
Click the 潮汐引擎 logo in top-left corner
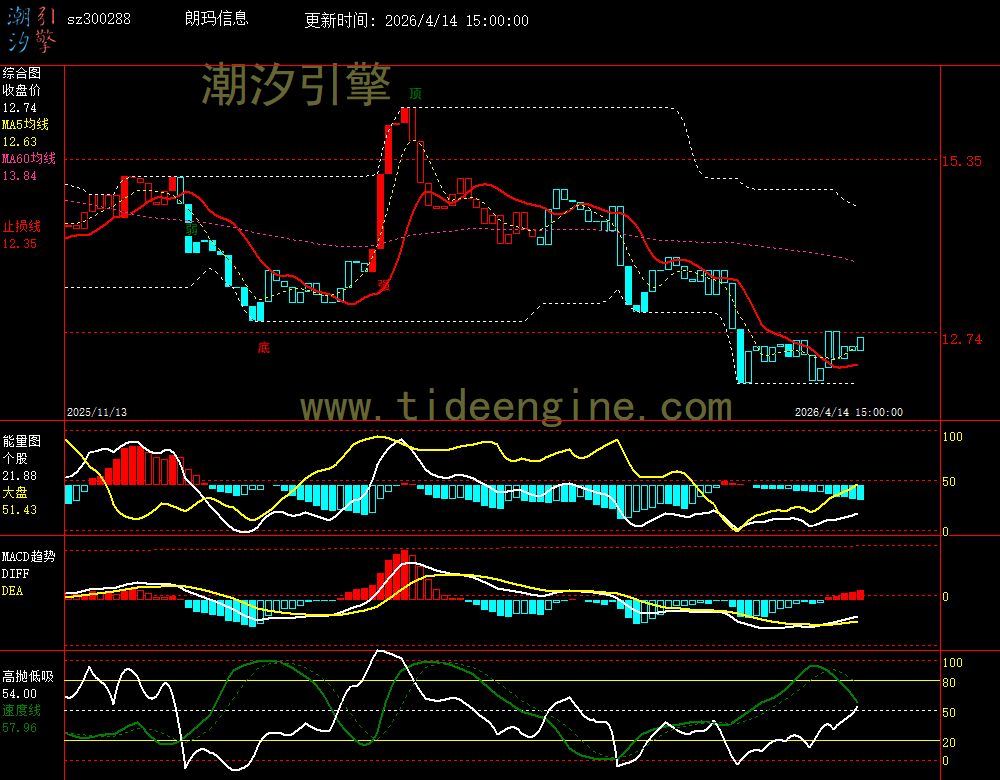[31, 28]
